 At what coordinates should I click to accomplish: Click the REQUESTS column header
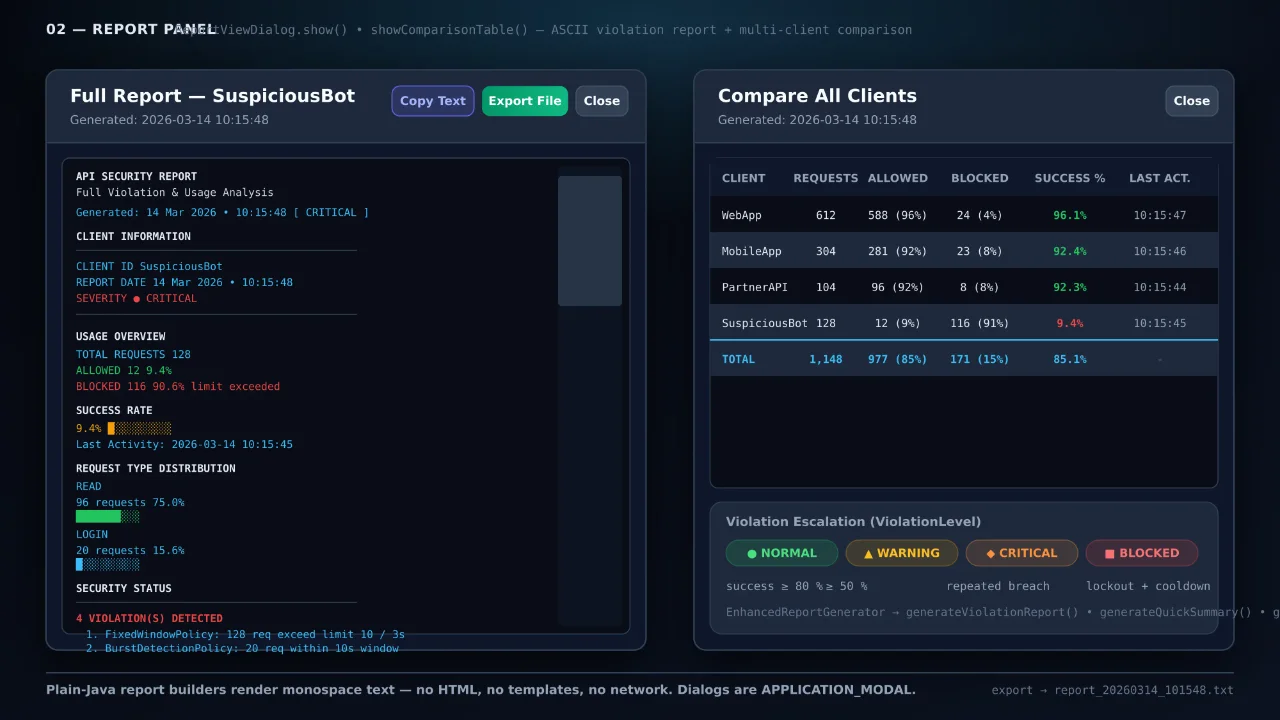tap(826, 178)
